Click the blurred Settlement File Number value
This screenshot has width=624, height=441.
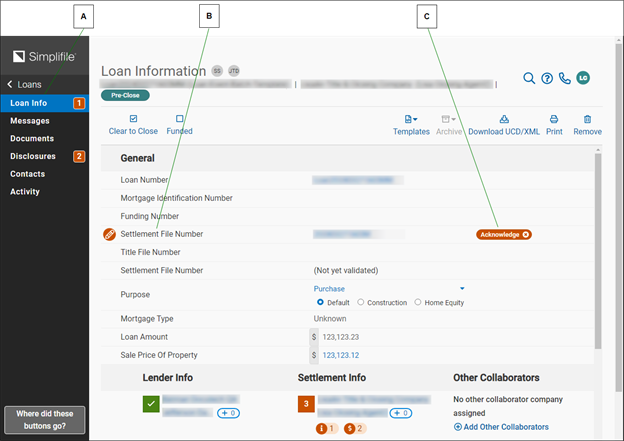[x=359, y=234]
